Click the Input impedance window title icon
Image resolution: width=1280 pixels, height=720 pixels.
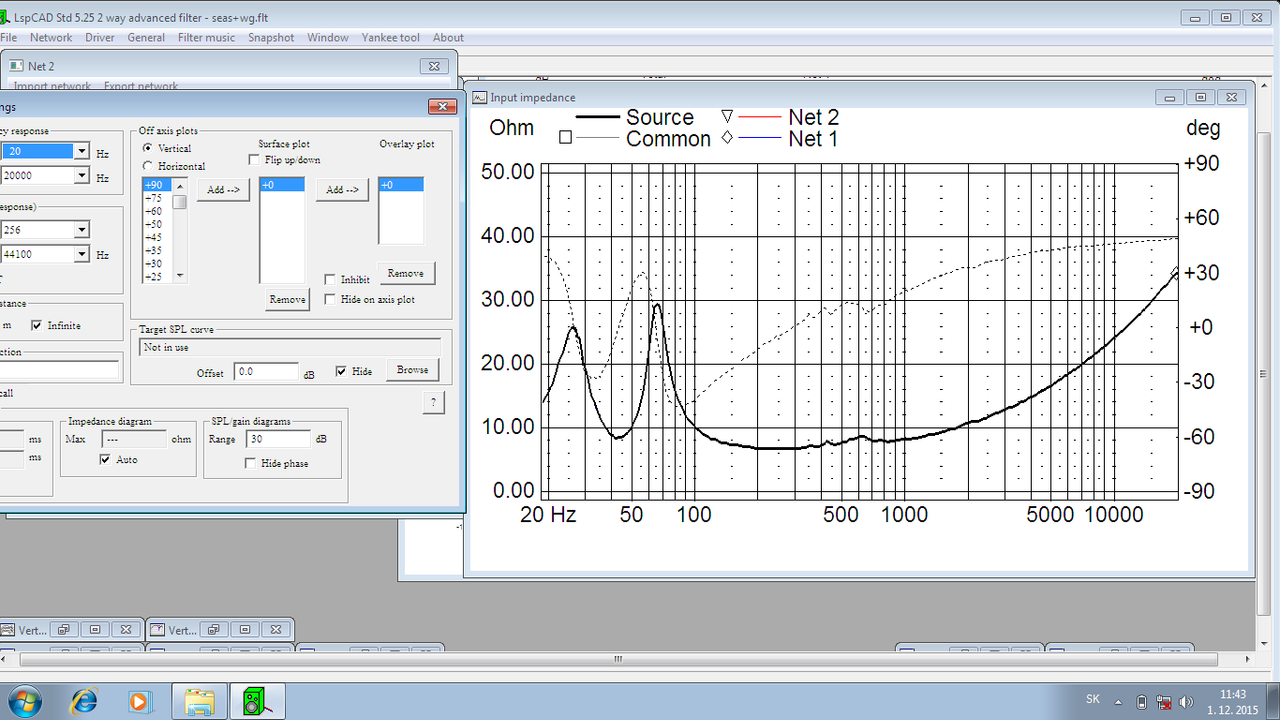pos(479,97)
